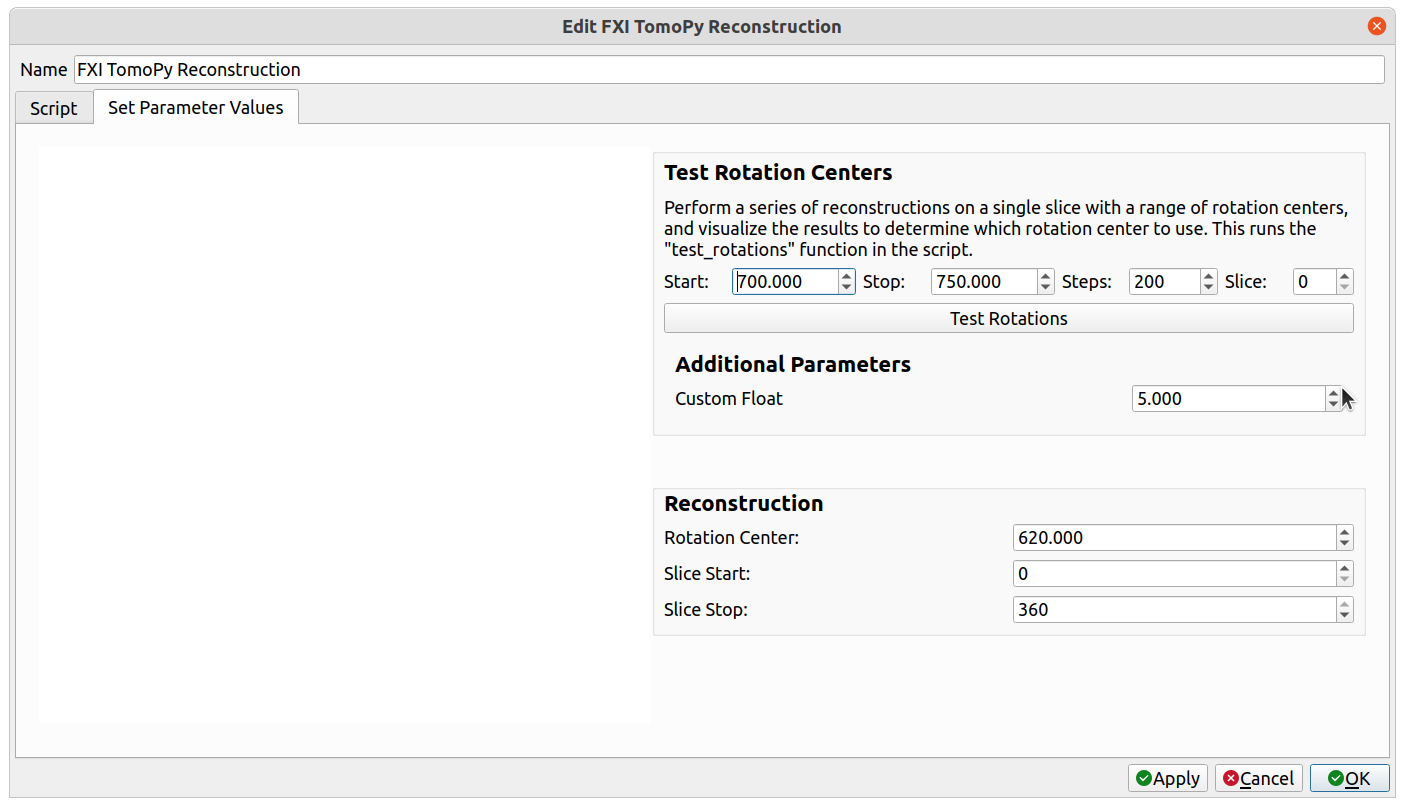Click the Steps field showing 200
The image size is (1405, 807).
[x=1165, y=282]
